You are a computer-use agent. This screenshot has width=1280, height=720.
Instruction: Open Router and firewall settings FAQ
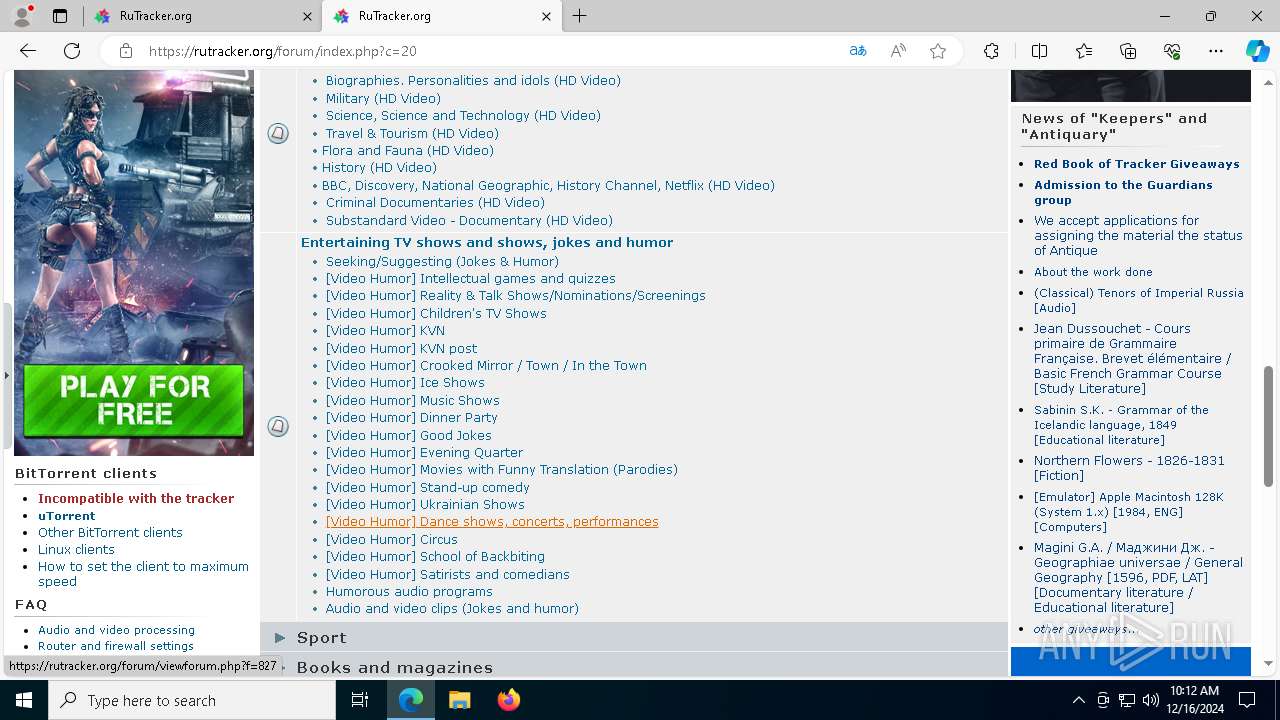click(116, 646)
